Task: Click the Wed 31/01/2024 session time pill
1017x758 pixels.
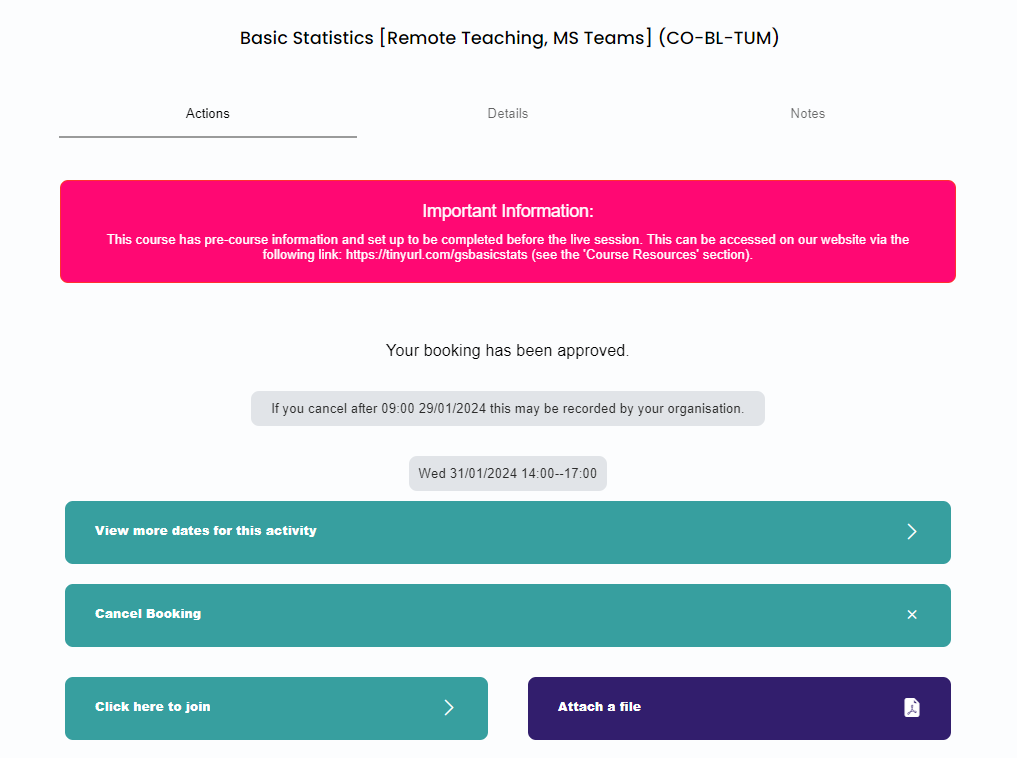Action: [508, 473]
